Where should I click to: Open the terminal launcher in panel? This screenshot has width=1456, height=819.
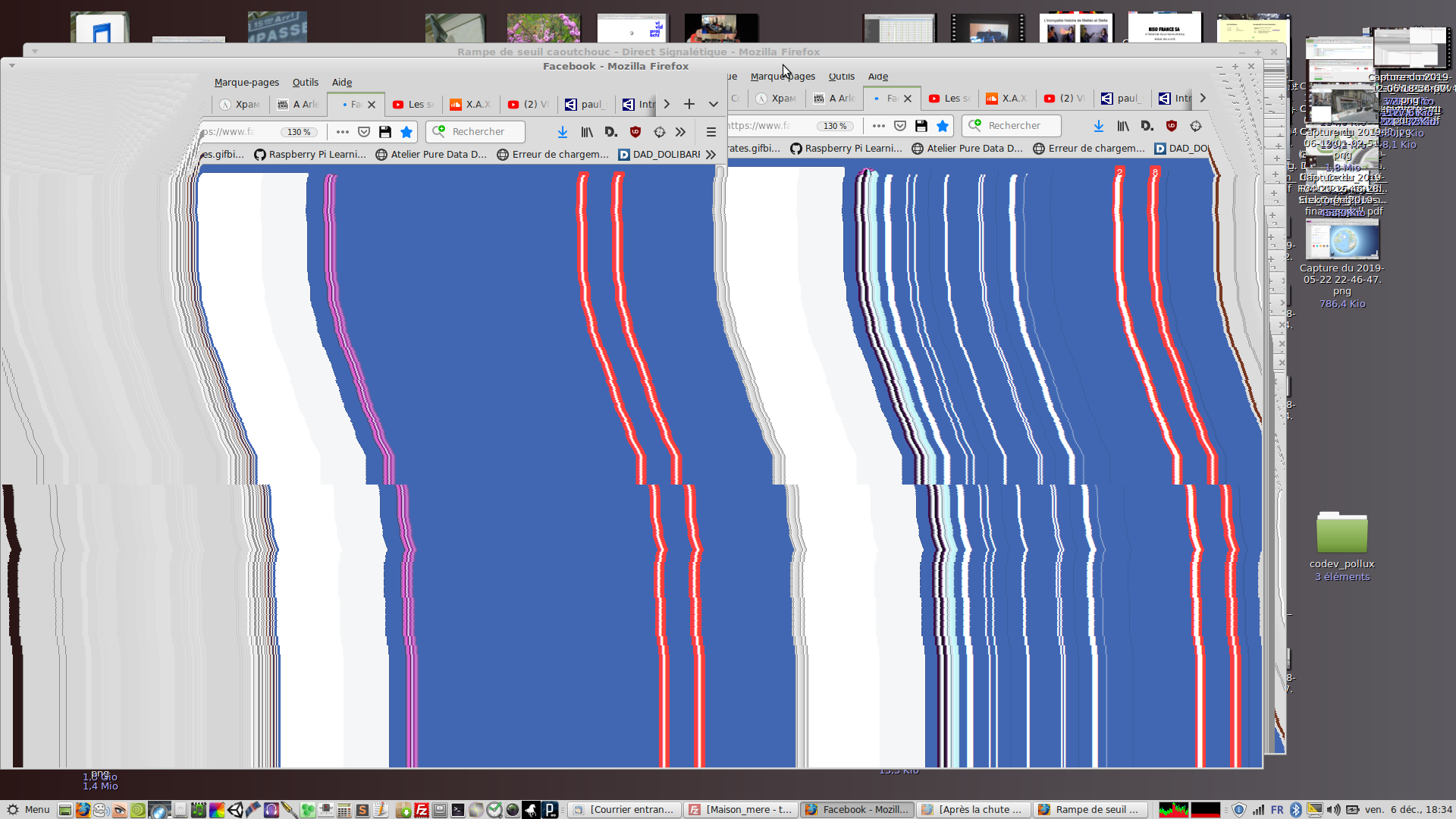coord(458,810)
